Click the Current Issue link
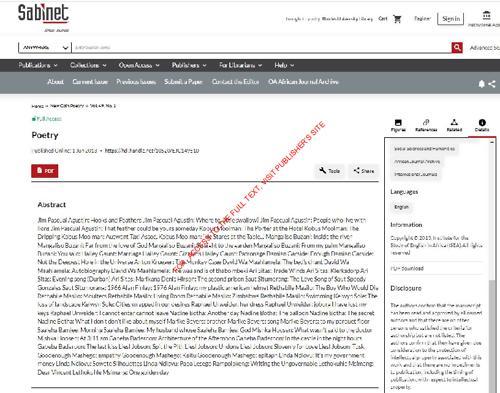The image size is (500, 393). (x=90, y=82)
